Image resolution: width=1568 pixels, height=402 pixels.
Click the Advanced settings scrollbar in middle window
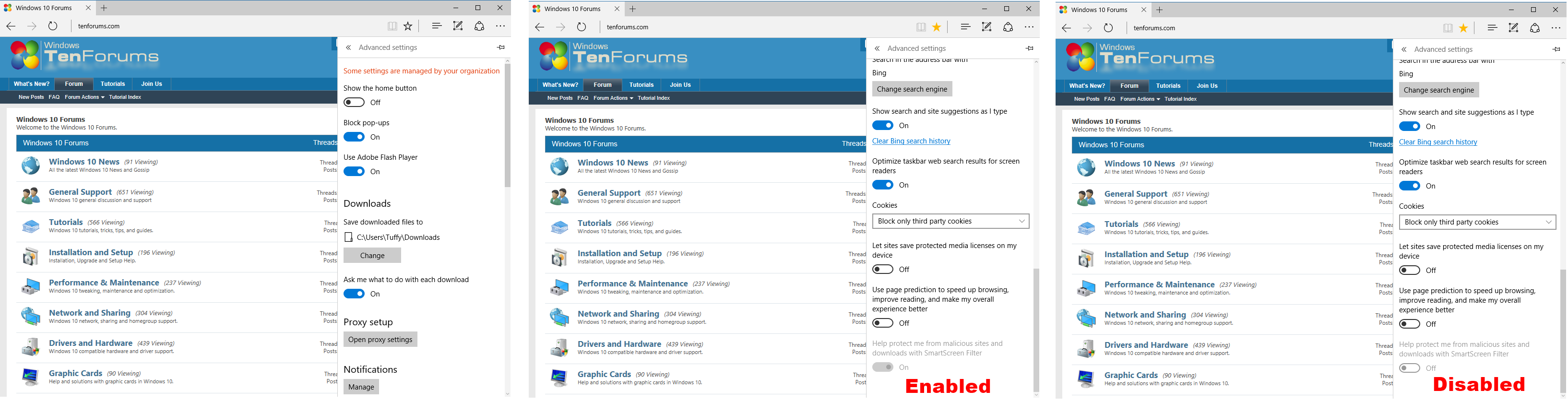tap(1036, 330)
